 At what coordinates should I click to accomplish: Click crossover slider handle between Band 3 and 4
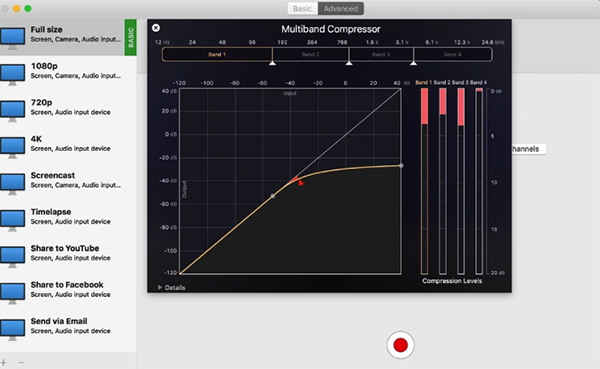[x=413, y=63]
